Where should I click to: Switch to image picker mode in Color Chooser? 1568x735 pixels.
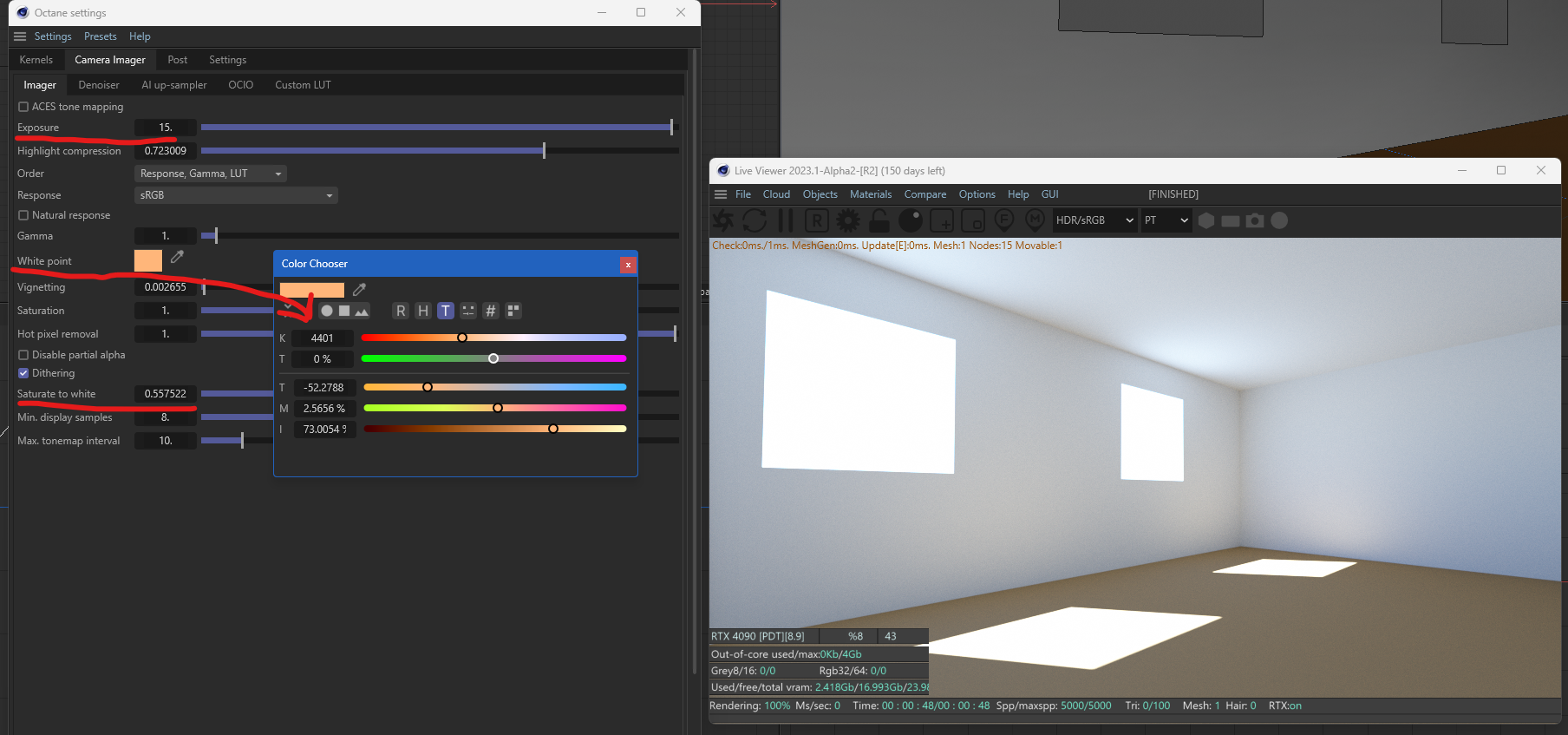pyautogui.click(x=362, y=311)
